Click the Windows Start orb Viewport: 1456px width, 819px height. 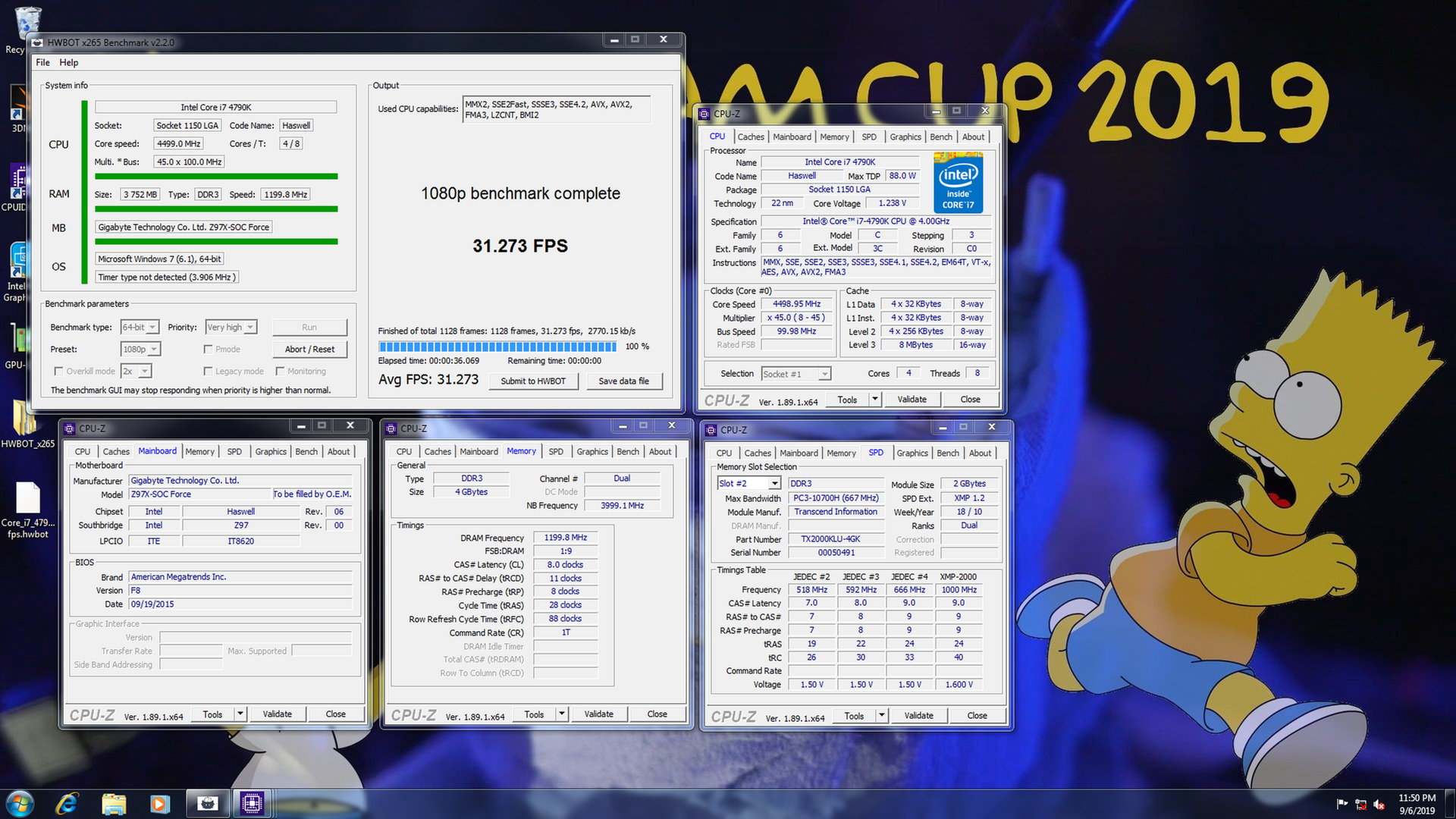tap(20, 804)
